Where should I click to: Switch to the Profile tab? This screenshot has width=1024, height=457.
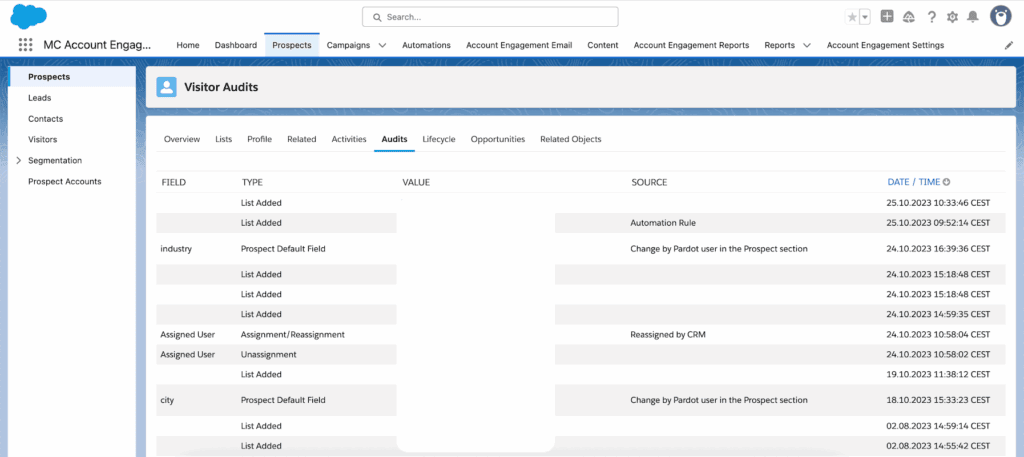pos(259,139)
